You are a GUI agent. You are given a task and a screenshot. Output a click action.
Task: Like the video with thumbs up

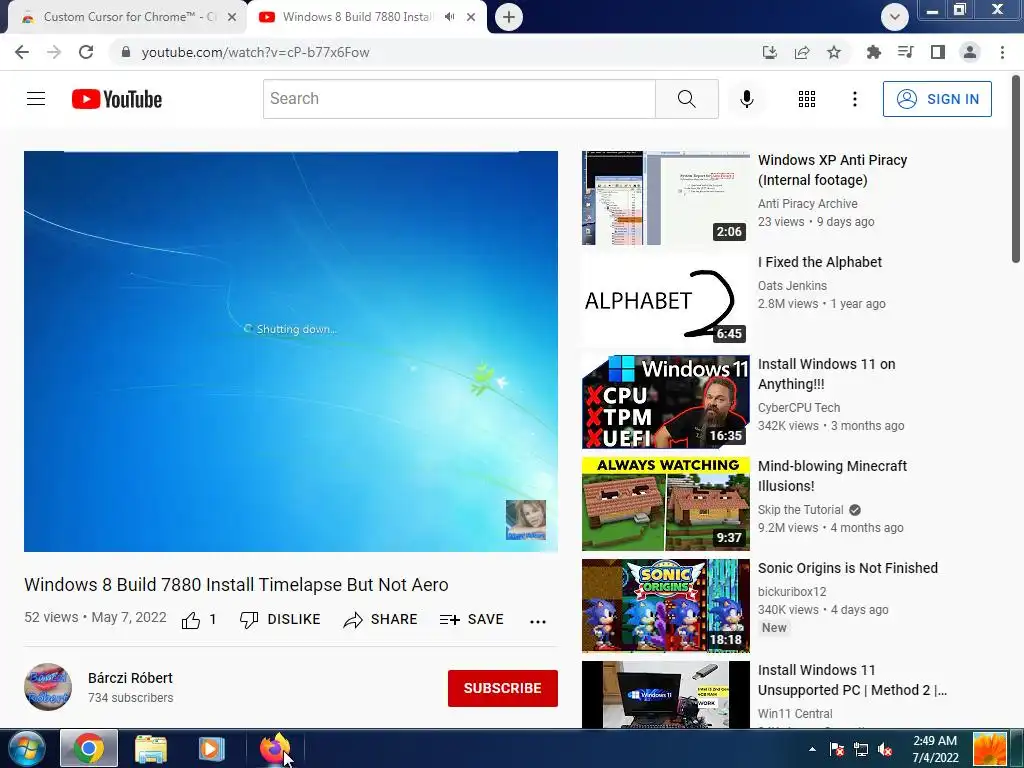pos(199,620)
